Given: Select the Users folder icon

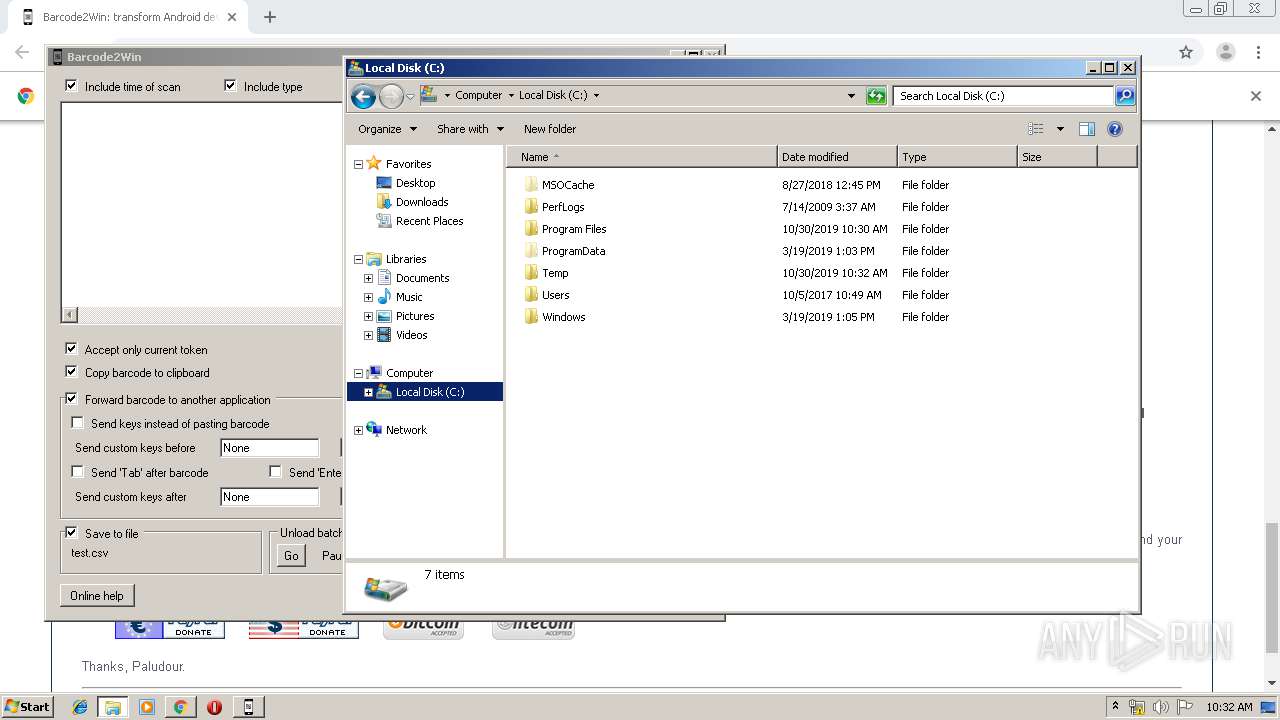Looking at the screenshot, I should (x=531, y=295).
